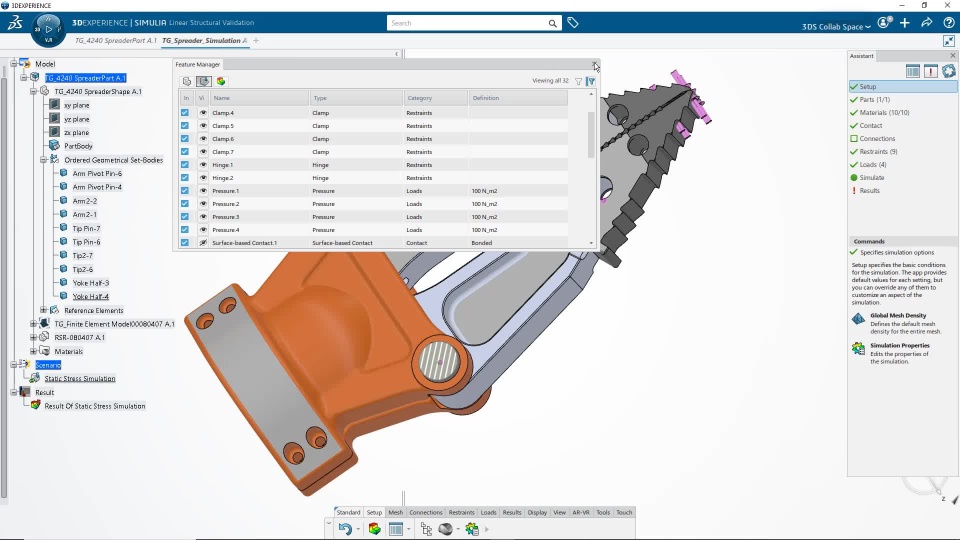Click the Simulation Properties command
The height and width of the screenshot is (540, 960).
(x=900, y=345)
